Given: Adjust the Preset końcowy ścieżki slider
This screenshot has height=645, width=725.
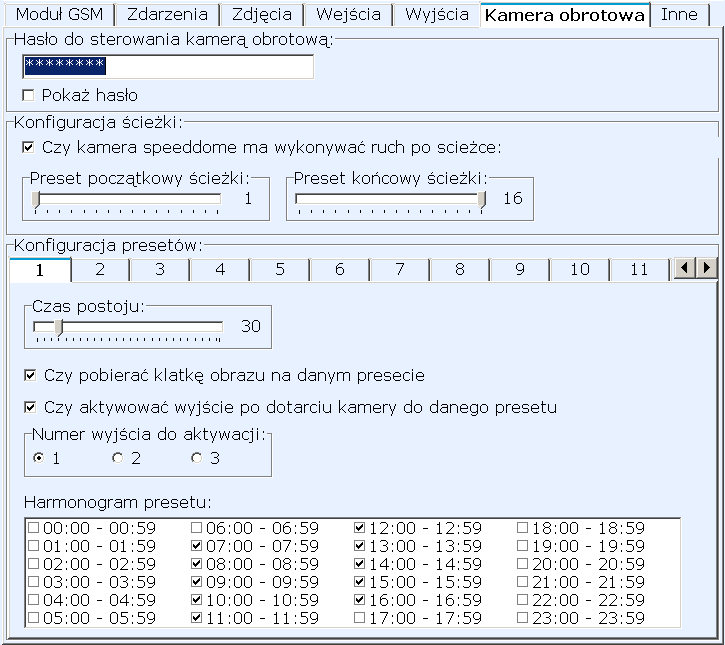Looking at the screenshot, I should [391, 200].
